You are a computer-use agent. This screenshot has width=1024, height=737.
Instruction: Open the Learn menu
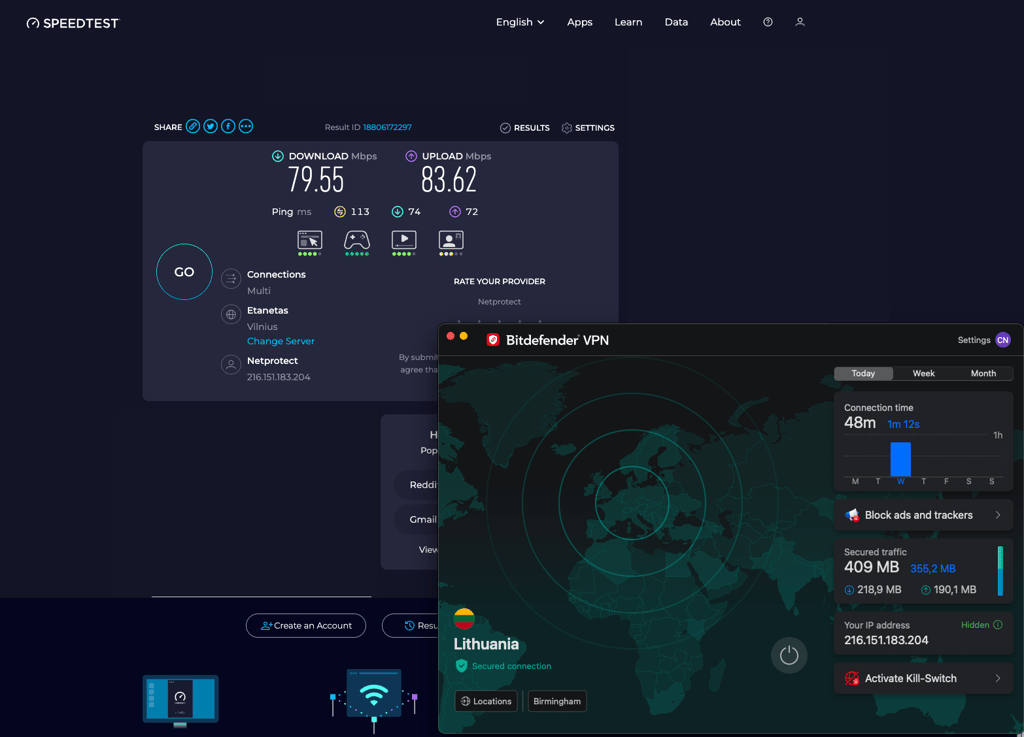(628, 22)
